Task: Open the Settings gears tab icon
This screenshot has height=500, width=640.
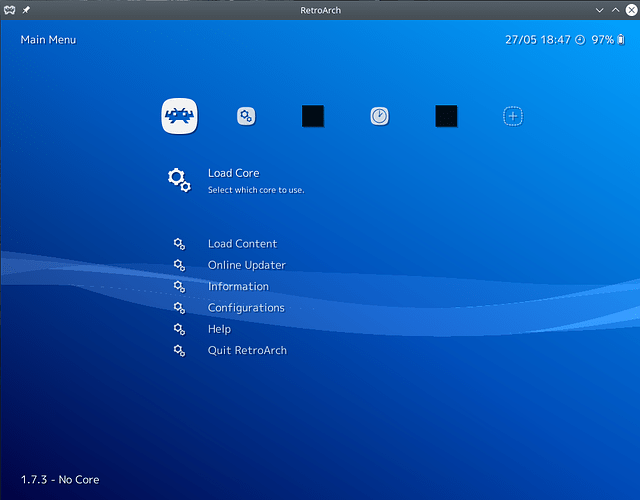Action: pyautogui.click(x=246, y=116)
